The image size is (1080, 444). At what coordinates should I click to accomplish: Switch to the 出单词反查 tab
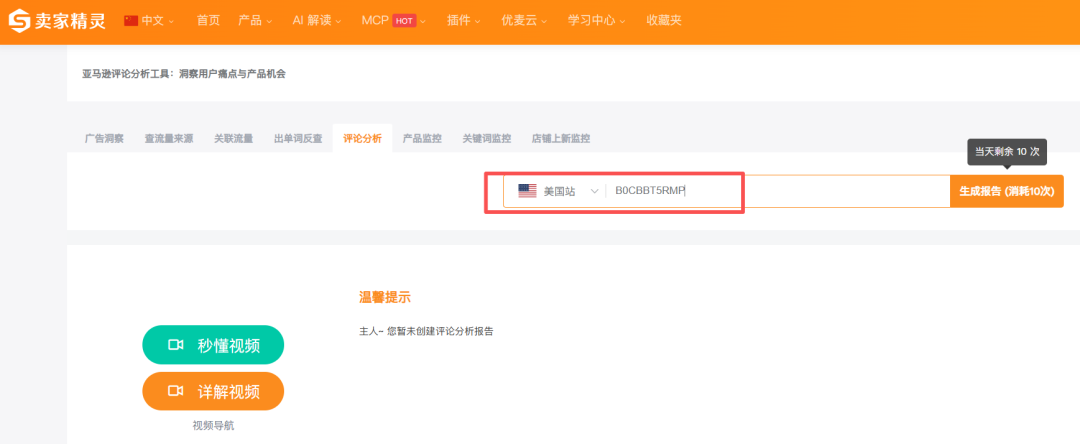tap(298, 138)
